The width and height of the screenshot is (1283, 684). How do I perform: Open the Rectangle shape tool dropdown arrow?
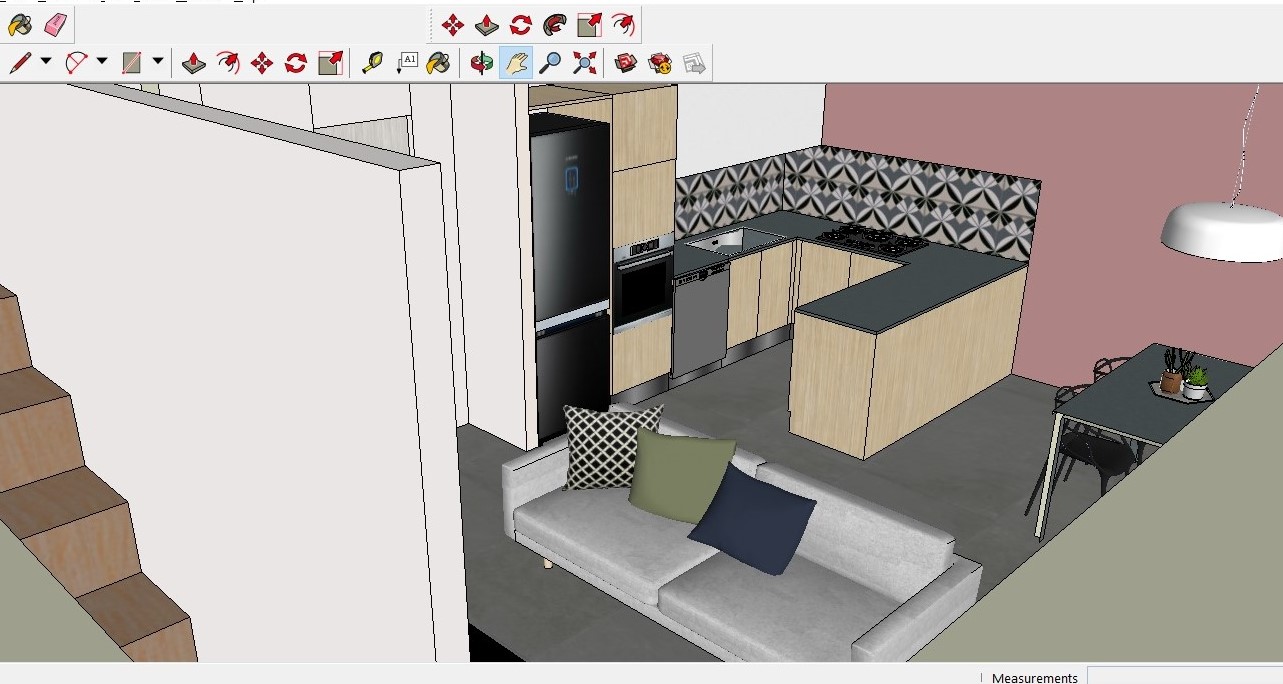click(x=158, y=62)
